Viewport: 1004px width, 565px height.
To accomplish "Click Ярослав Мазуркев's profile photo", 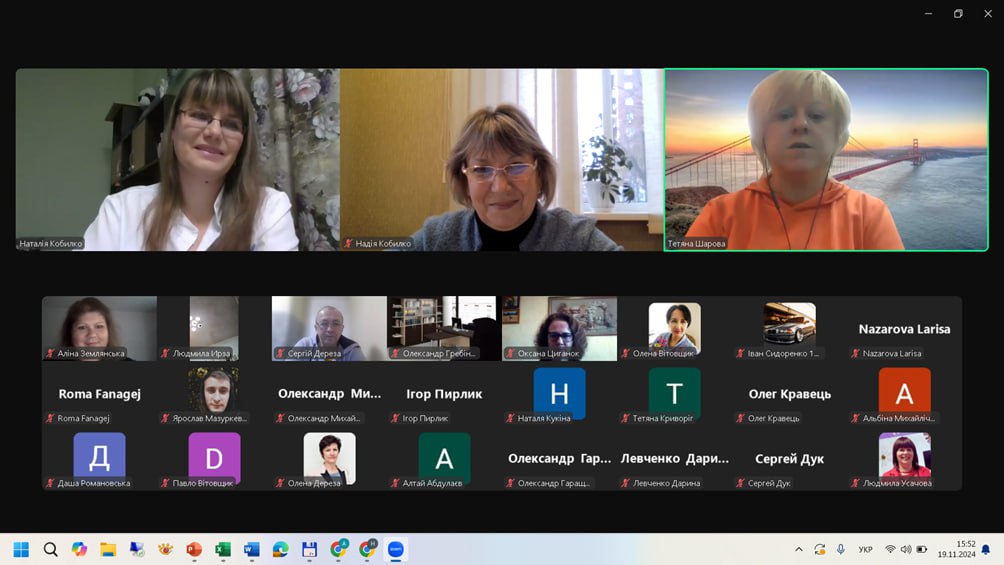I will [215, 389].
